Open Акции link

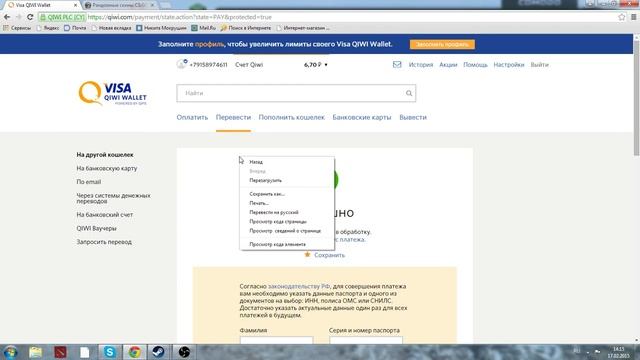click(x=448, y=64)
